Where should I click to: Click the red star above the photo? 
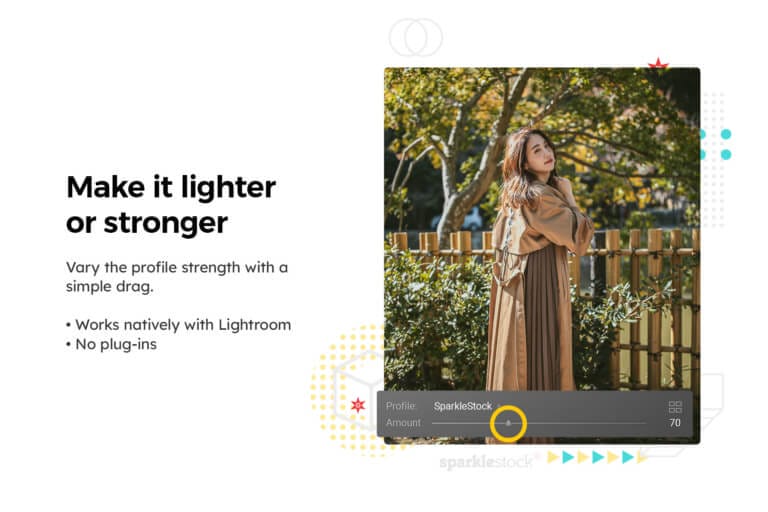click(x=658, y=63)
